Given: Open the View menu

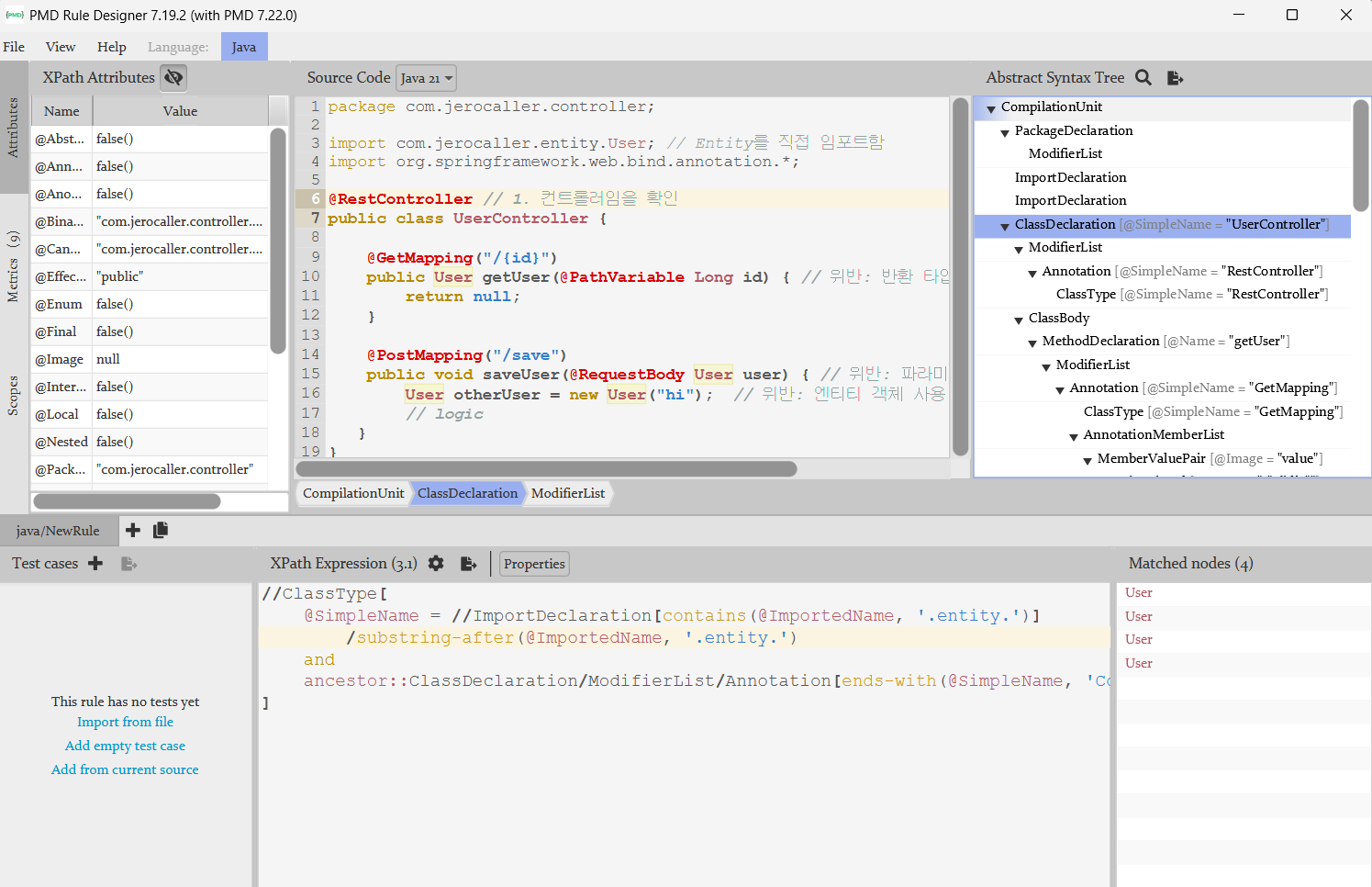Looking at the screenshot, I should pos(61,47).
